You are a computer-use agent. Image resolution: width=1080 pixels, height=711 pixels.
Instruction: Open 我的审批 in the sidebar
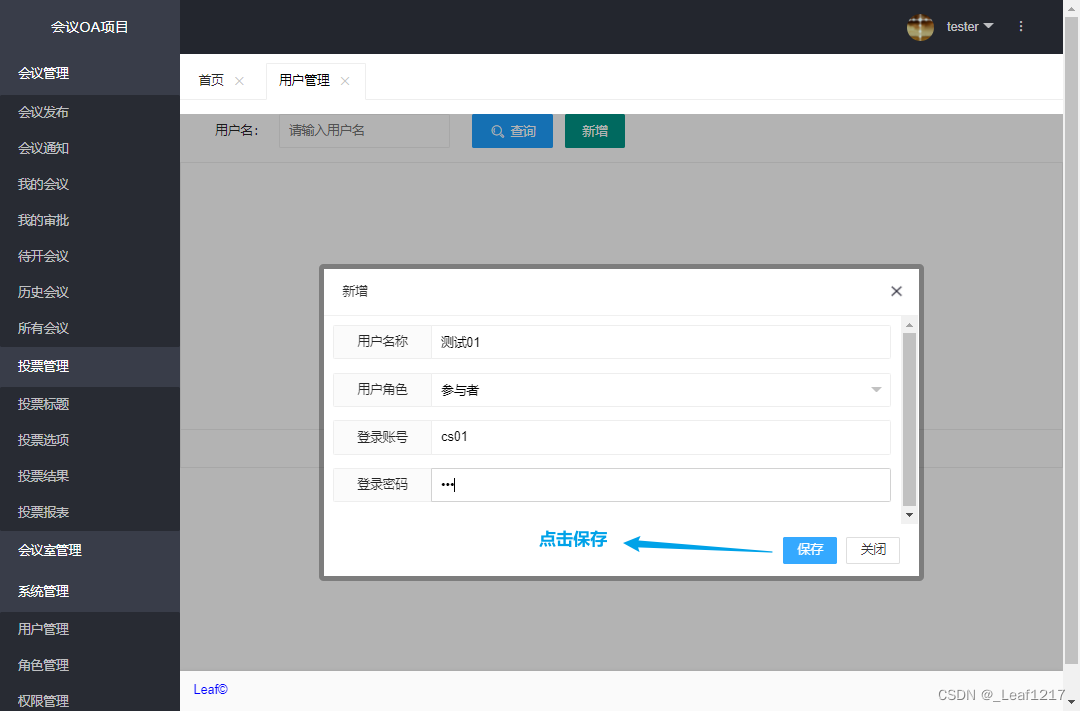90,220
